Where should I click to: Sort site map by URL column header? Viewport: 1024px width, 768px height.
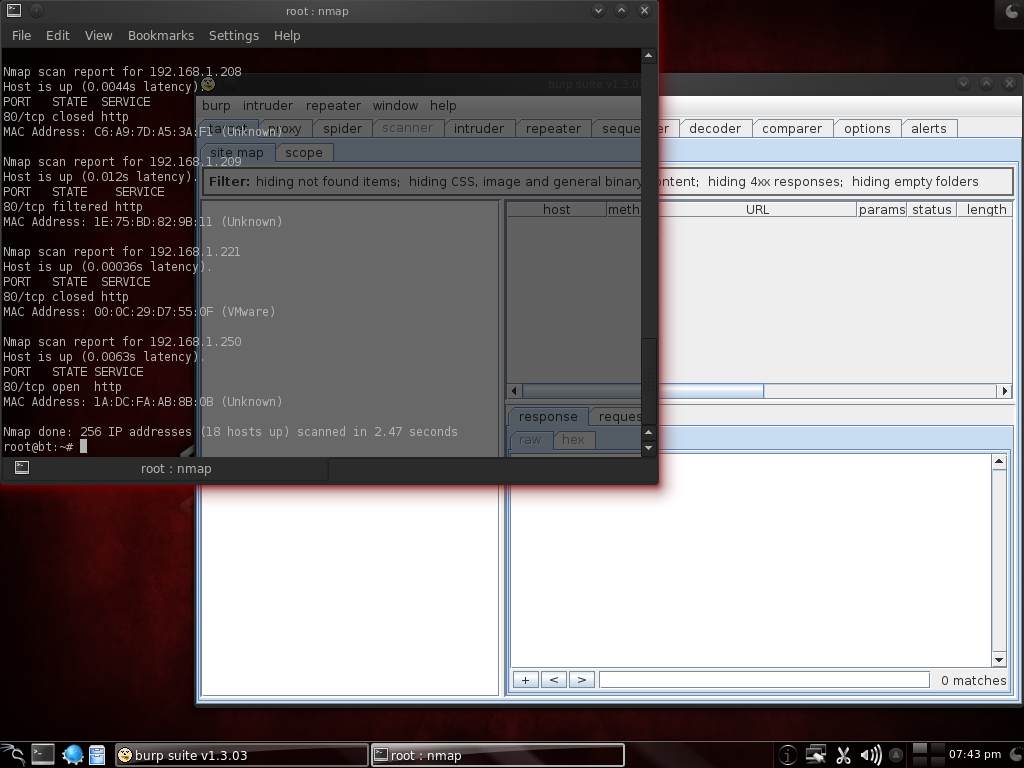point(757,209)
